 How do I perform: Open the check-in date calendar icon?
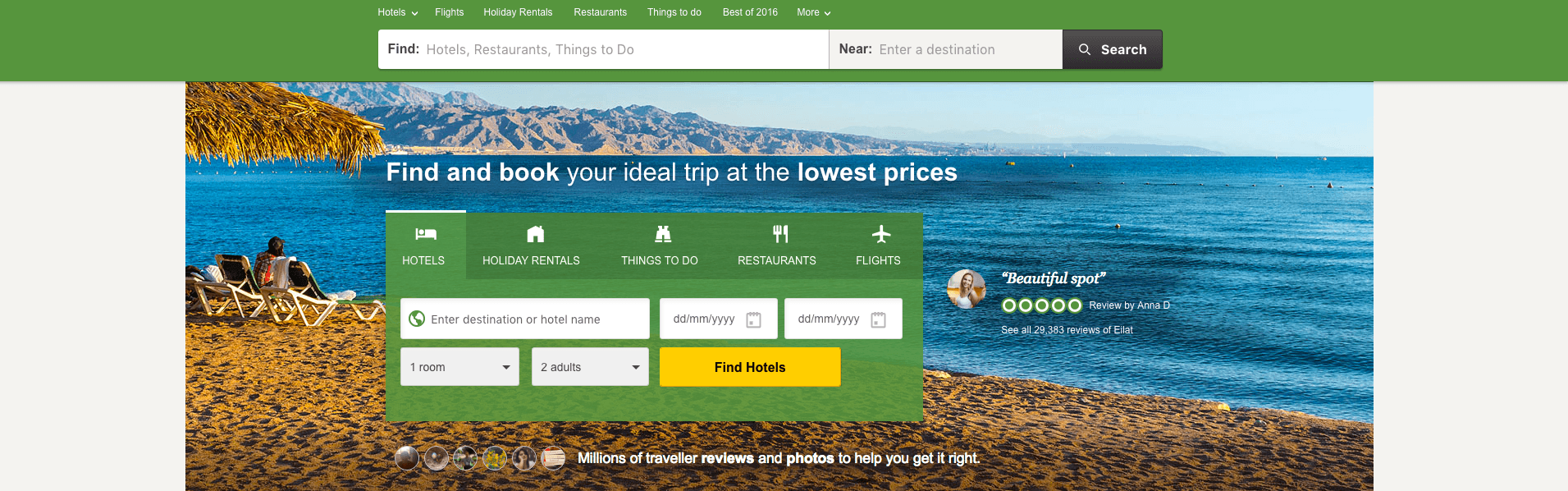pyautogui.click(x=753, y=319)
